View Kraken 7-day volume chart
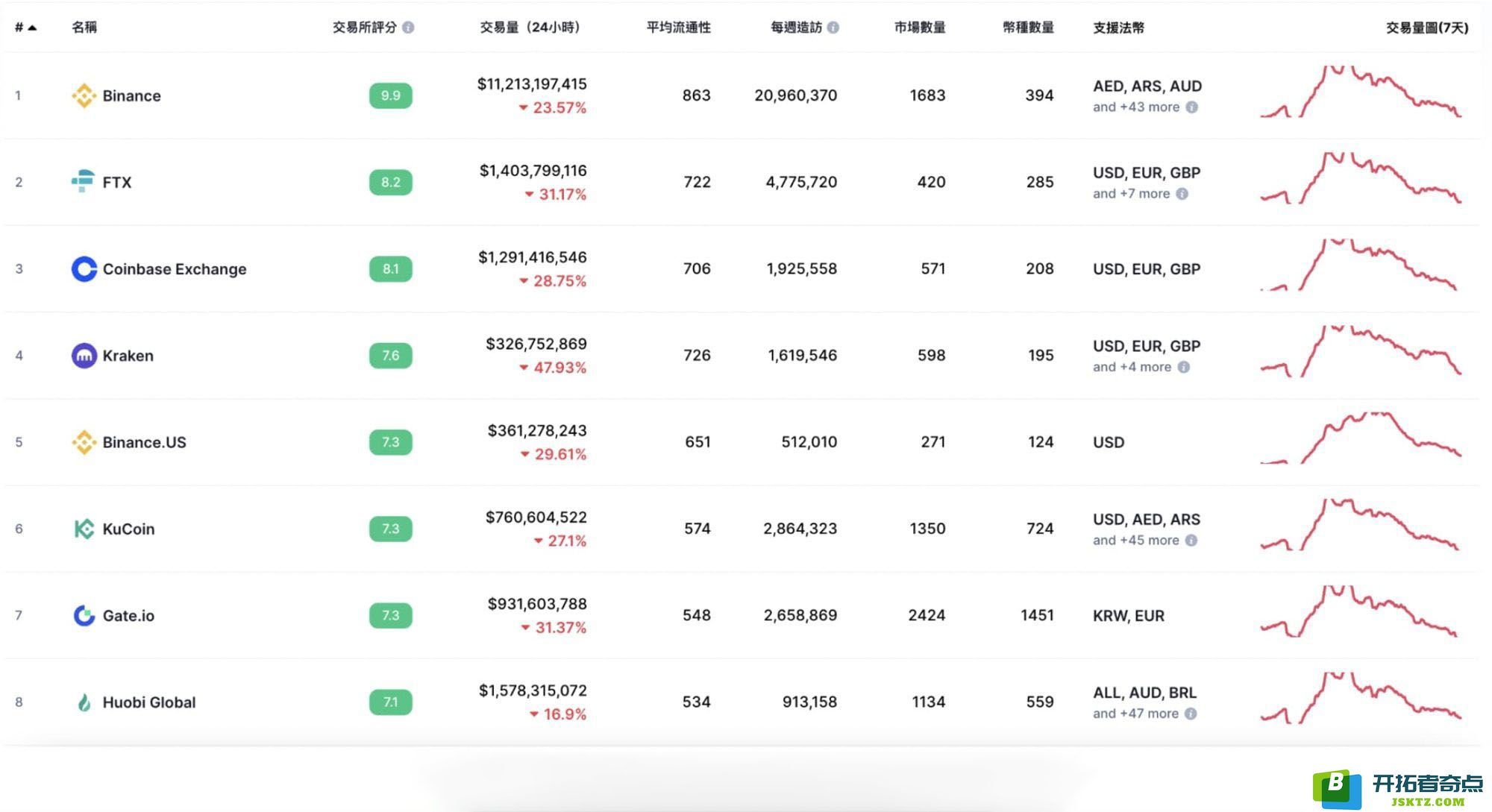Screen dimensions: 1492x812 tap(1361, 351)
